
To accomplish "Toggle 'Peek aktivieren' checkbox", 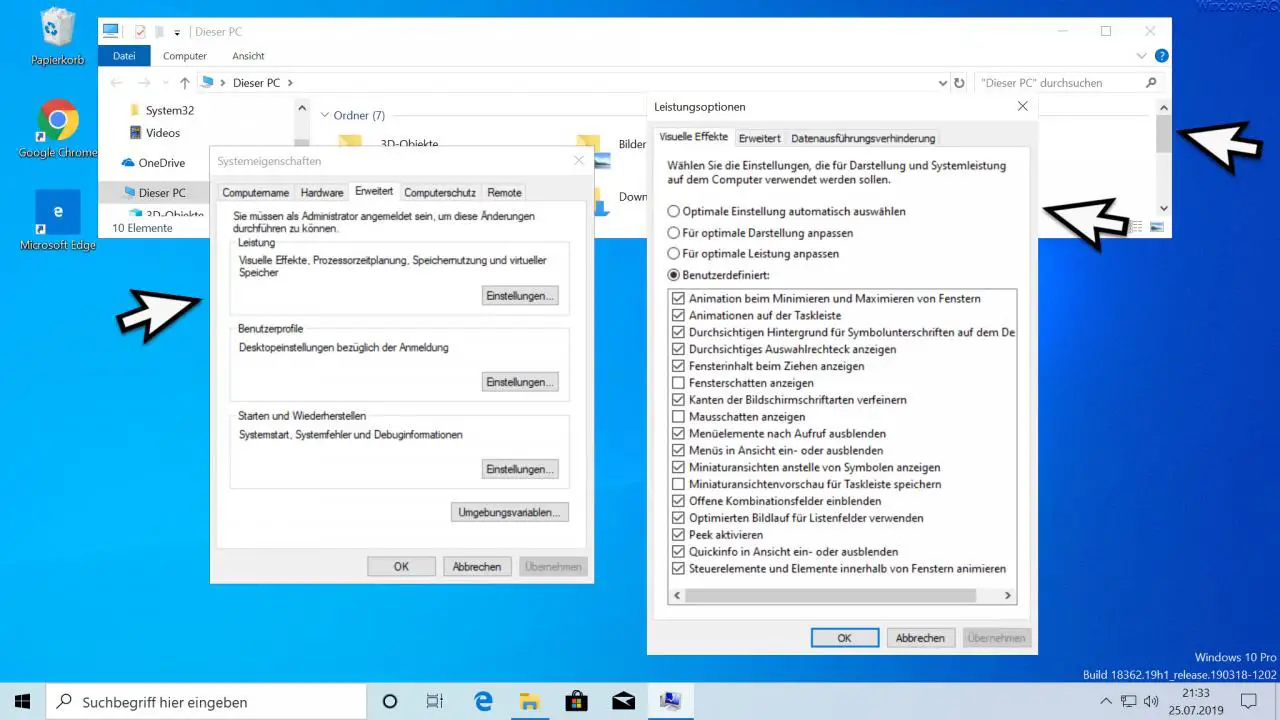I will pyautogui.click(x=679, y=535).
